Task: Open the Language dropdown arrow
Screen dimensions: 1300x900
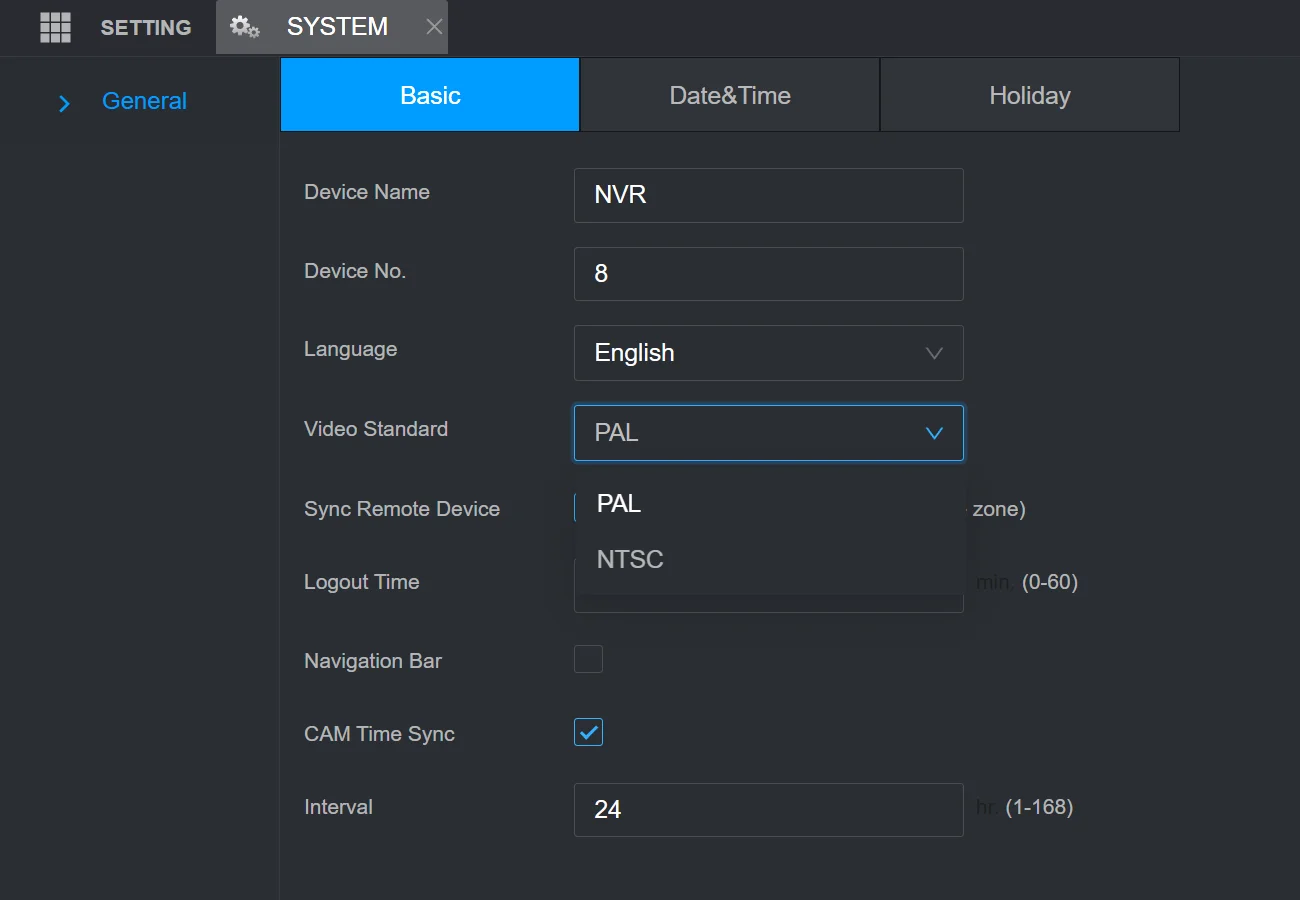Action: [933, 353]
